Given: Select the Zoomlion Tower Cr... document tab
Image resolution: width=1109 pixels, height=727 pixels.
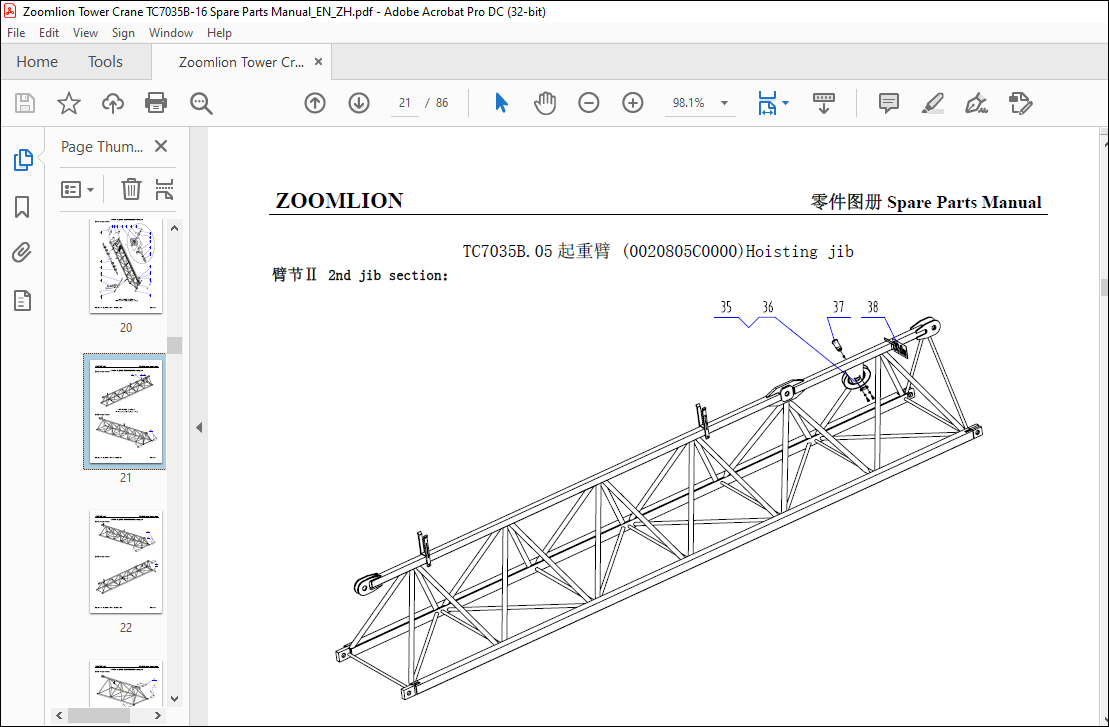Looking at the screenshot, I should pos(241,62).
